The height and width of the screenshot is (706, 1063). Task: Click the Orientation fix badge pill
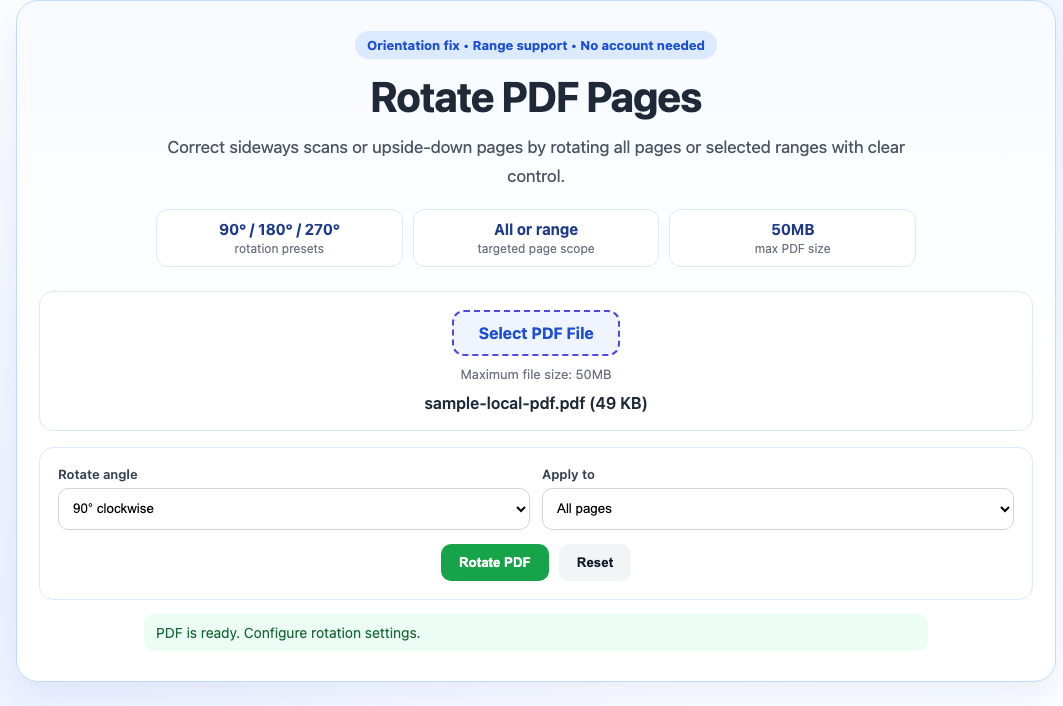pyautogui.click(x=412, y=45)
